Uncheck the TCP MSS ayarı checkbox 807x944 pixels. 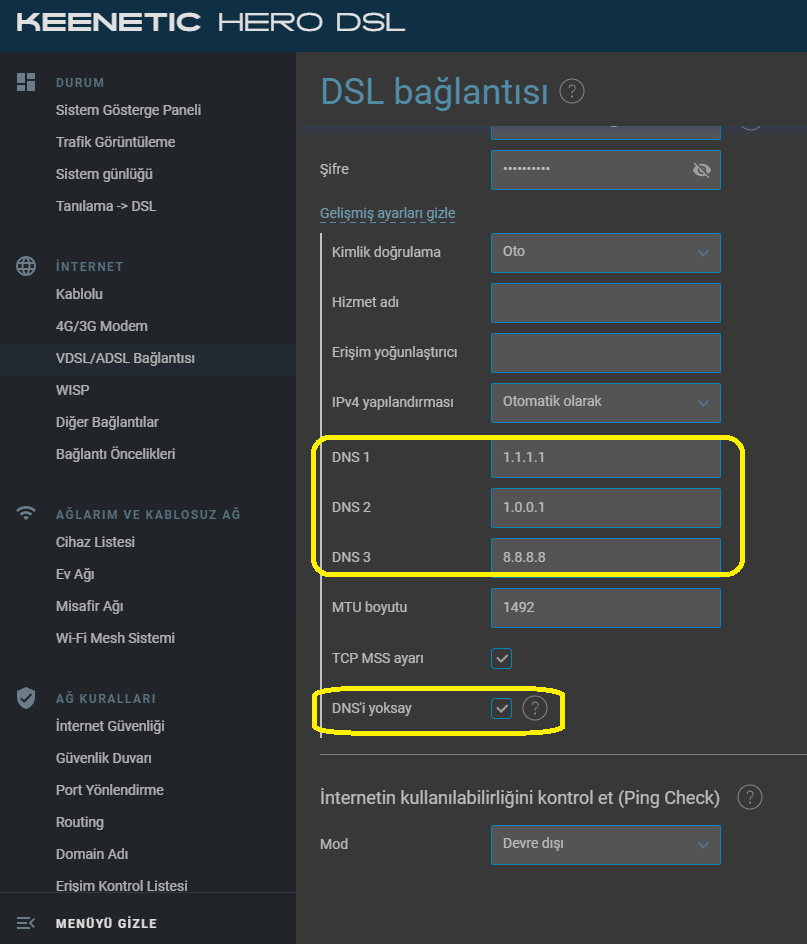(x=501, y=658)
